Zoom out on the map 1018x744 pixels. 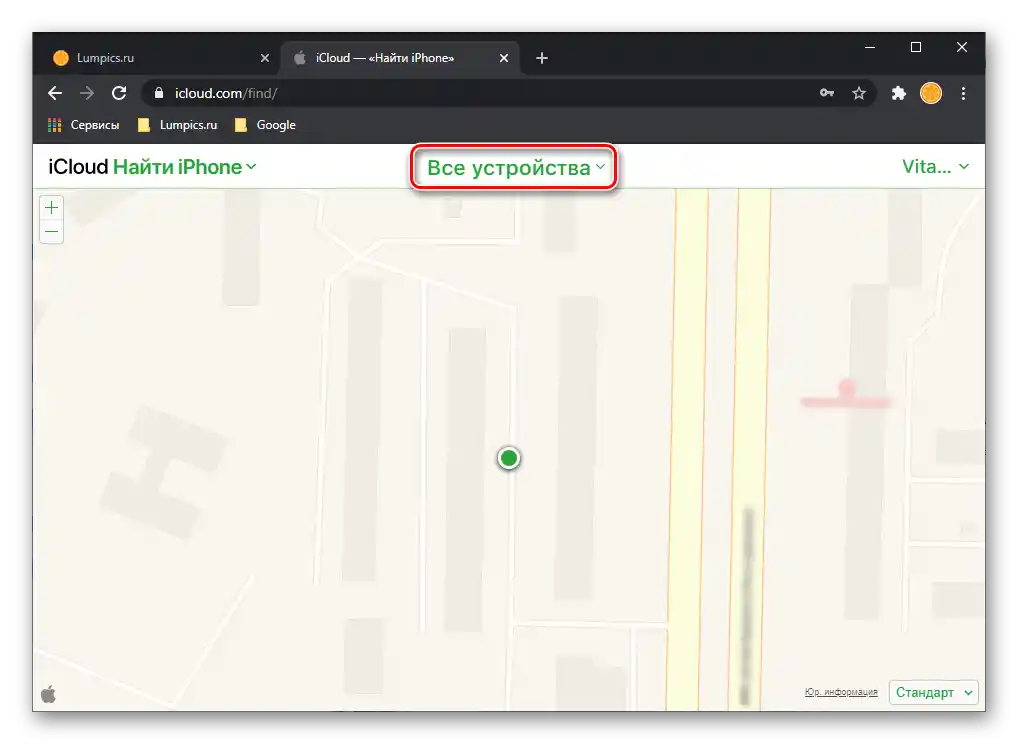click(51, 232)
